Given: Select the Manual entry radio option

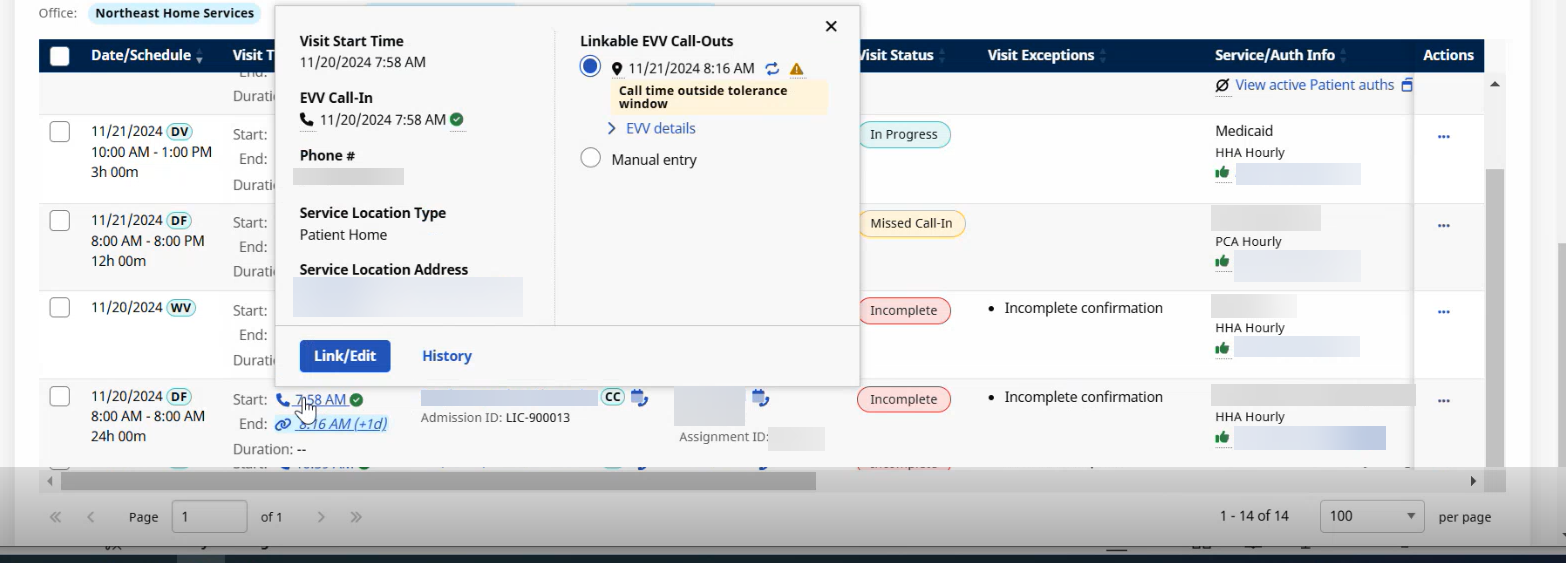Looking at the screenshot, I should pos(590,159).
